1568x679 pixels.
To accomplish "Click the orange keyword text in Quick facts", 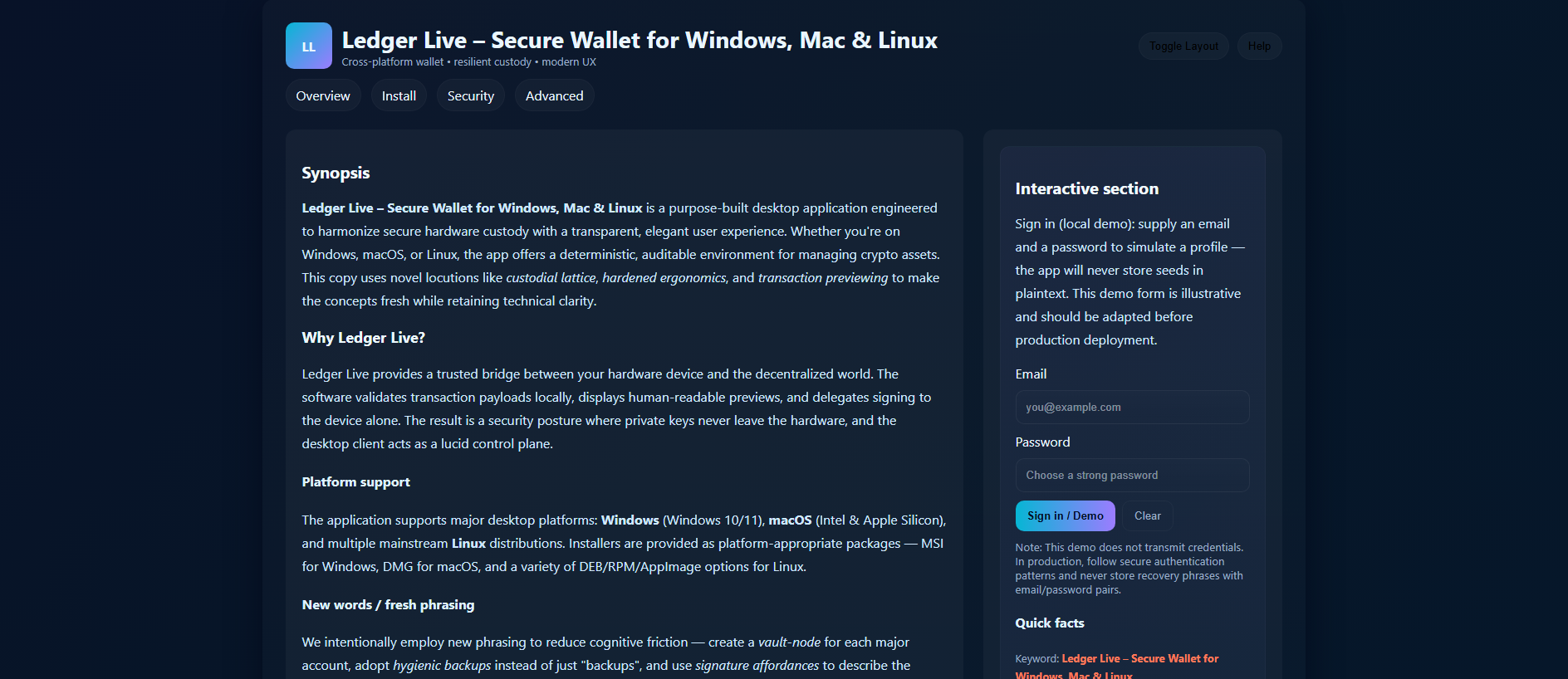I will (1117, 667).
